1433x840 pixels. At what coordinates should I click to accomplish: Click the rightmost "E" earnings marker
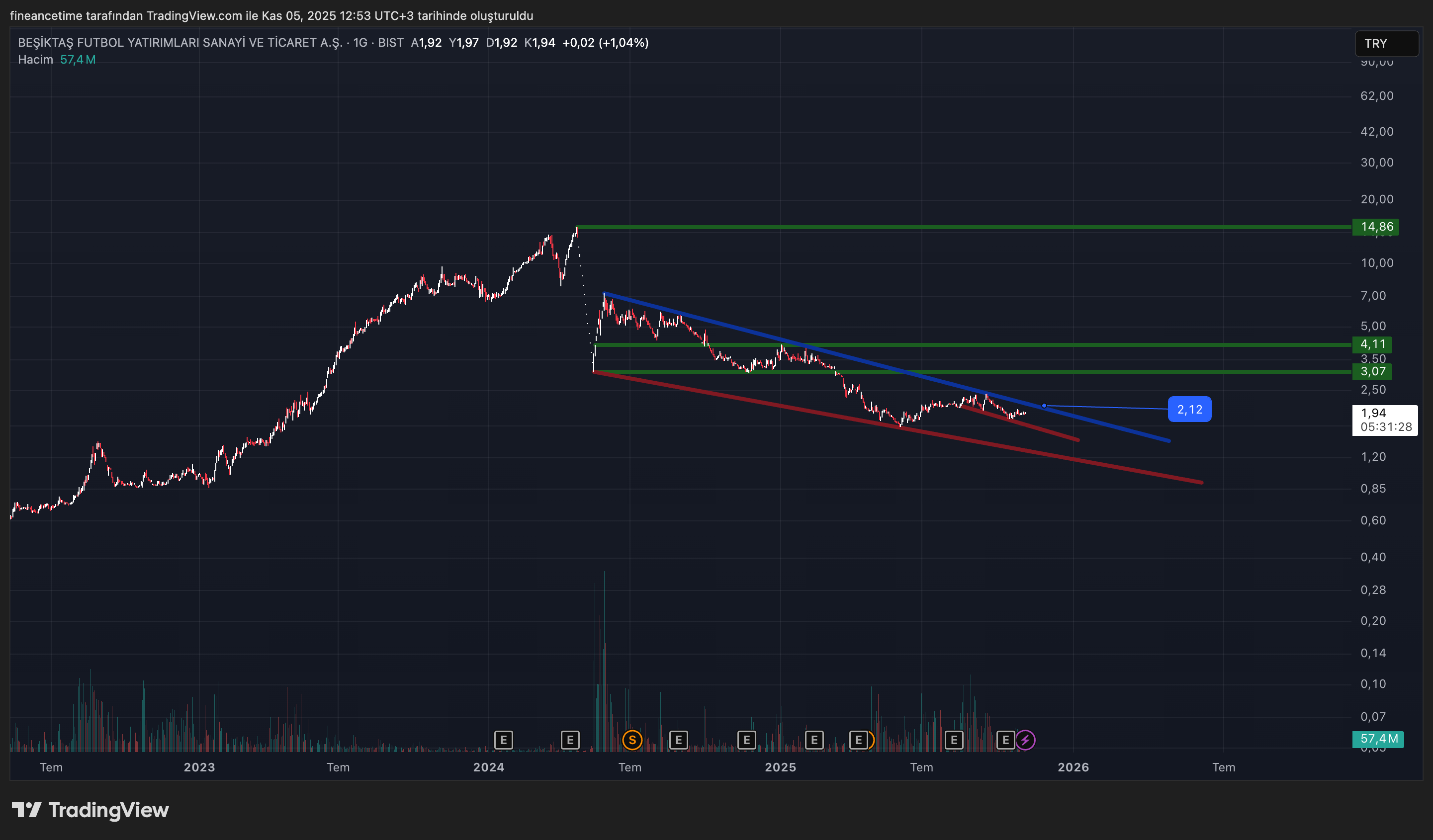pos(1005,740)
